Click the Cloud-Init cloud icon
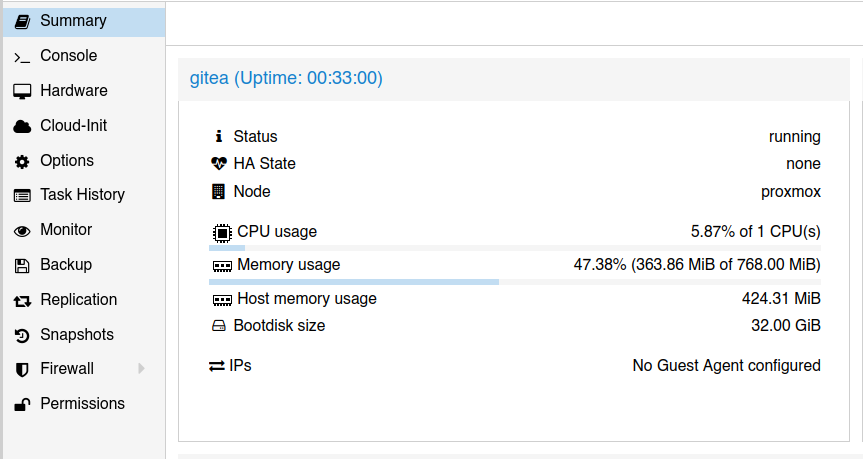The image size is (863, 459). pos(22,126)
